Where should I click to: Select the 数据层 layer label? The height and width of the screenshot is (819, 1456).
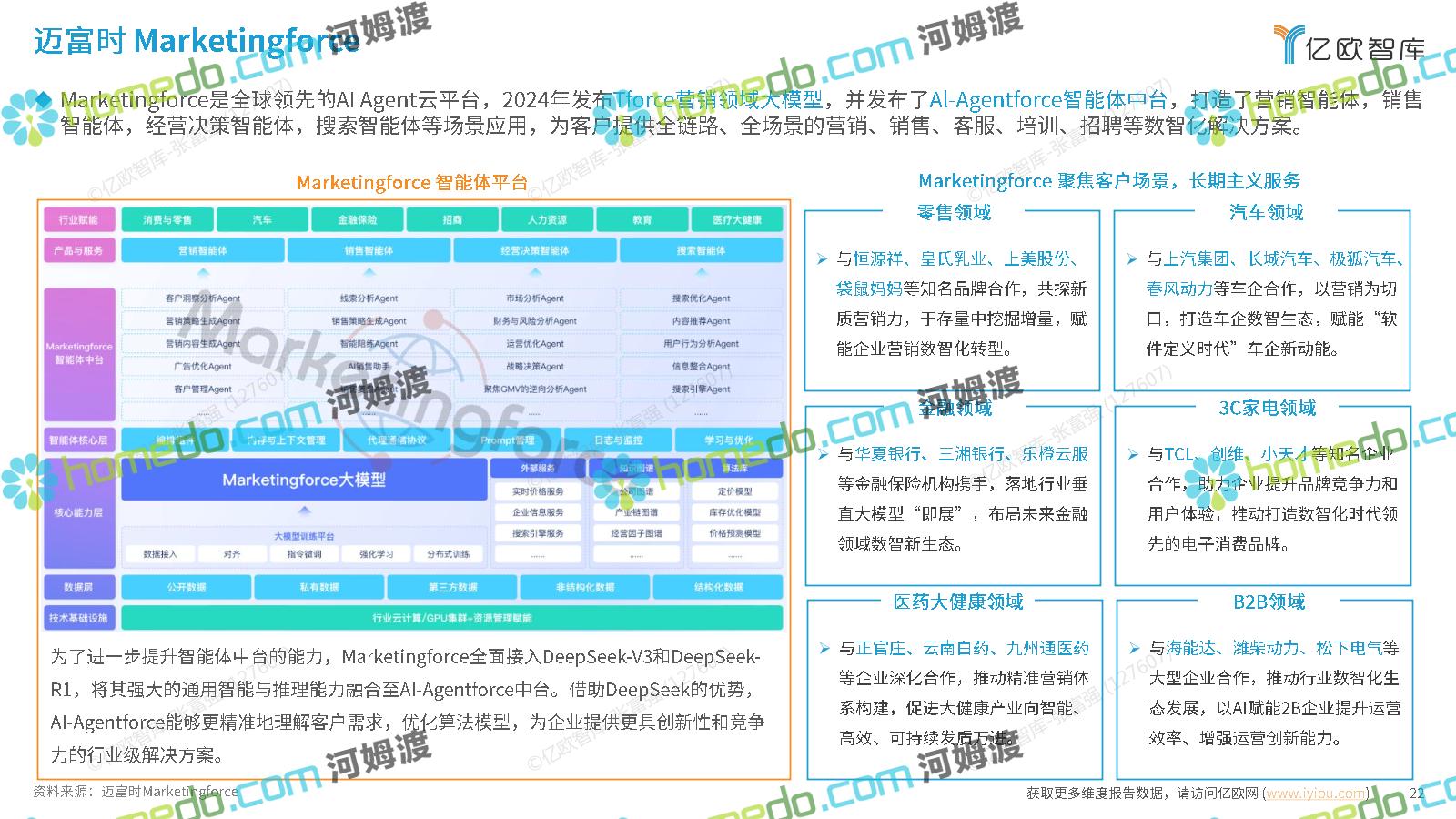[79, 587]
